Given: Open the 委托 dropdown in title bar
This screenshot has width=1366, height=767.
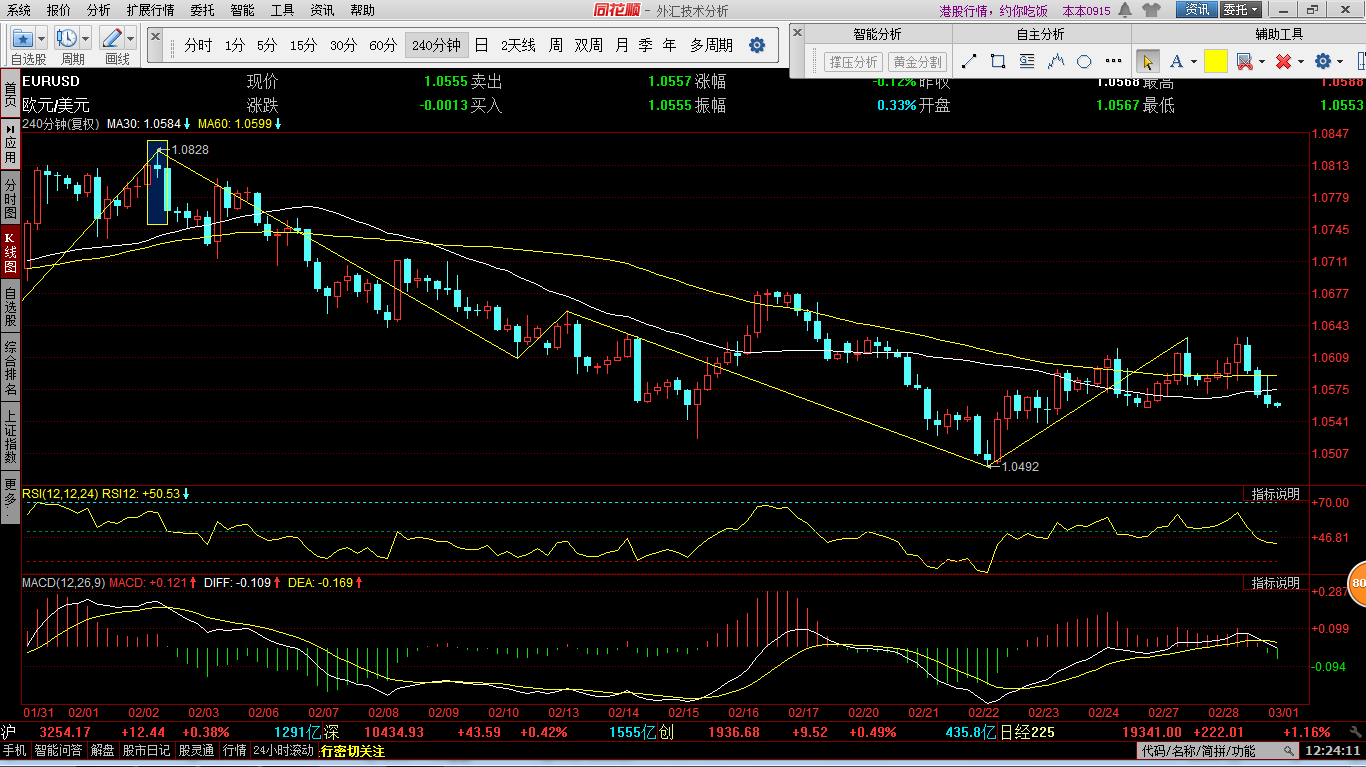Looking at the screenshot, I should [1241, 10].
